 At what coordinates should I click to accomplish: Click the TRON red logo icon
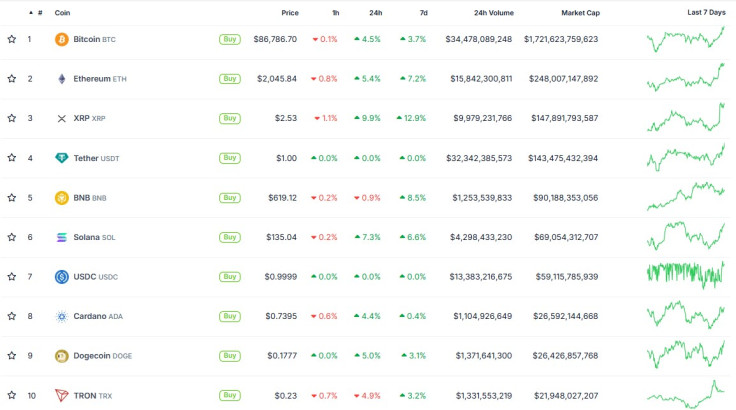click(x=61, y=395)
